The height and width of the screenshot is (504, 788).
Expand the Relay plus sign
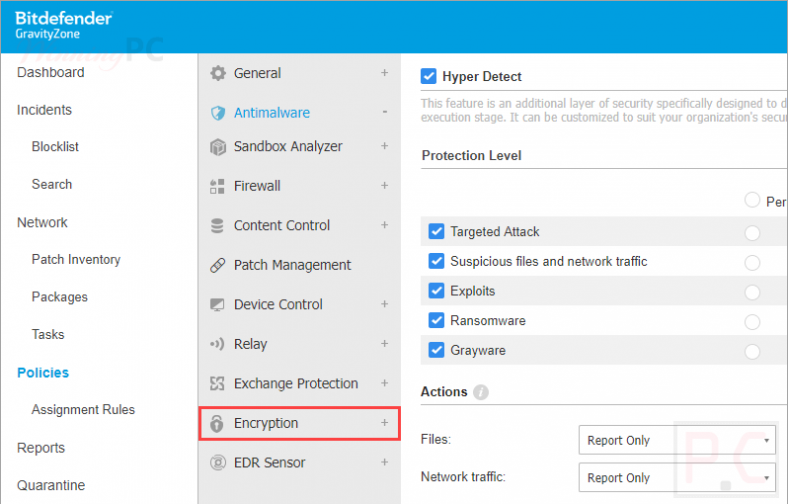(x=384, y=344)
